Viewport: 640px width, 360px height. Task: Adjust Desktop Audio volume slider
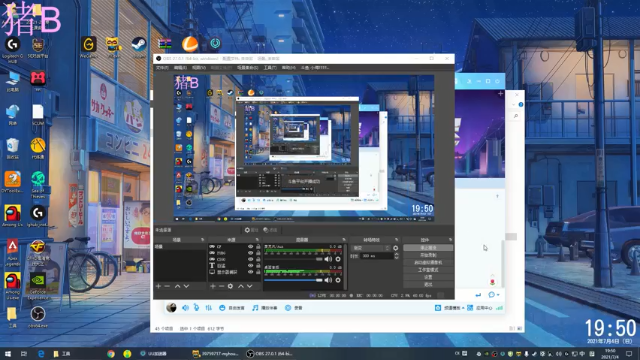(x=293, y=280)
